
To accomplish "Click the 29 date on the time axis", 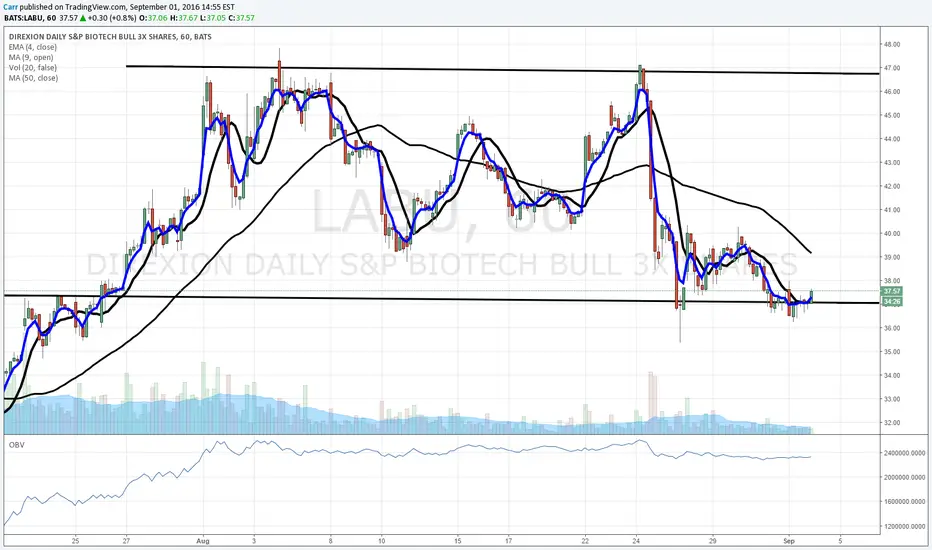I will [x=713, y=541].
